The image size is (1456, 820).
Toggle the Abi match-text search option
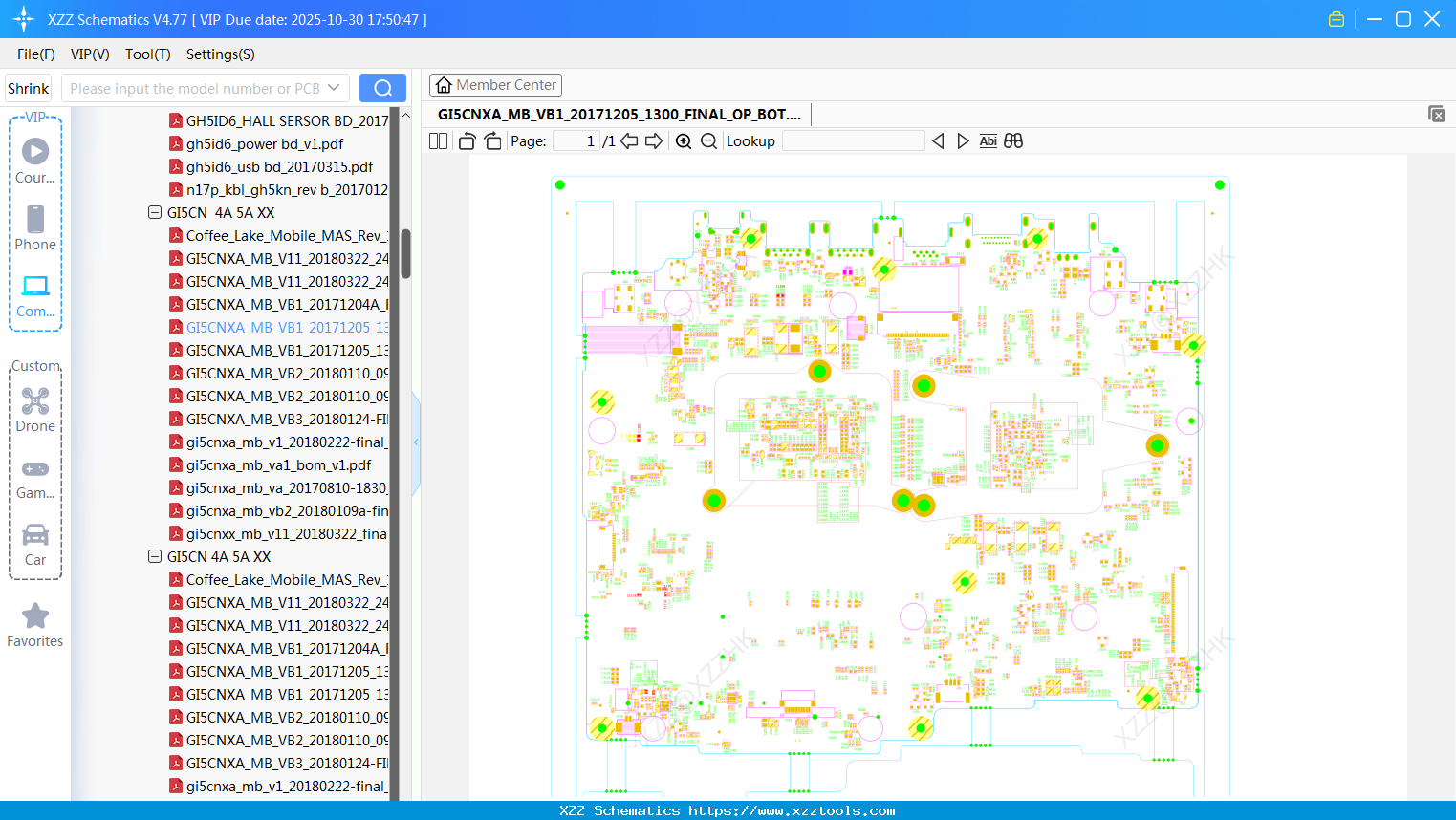(988, 141)
